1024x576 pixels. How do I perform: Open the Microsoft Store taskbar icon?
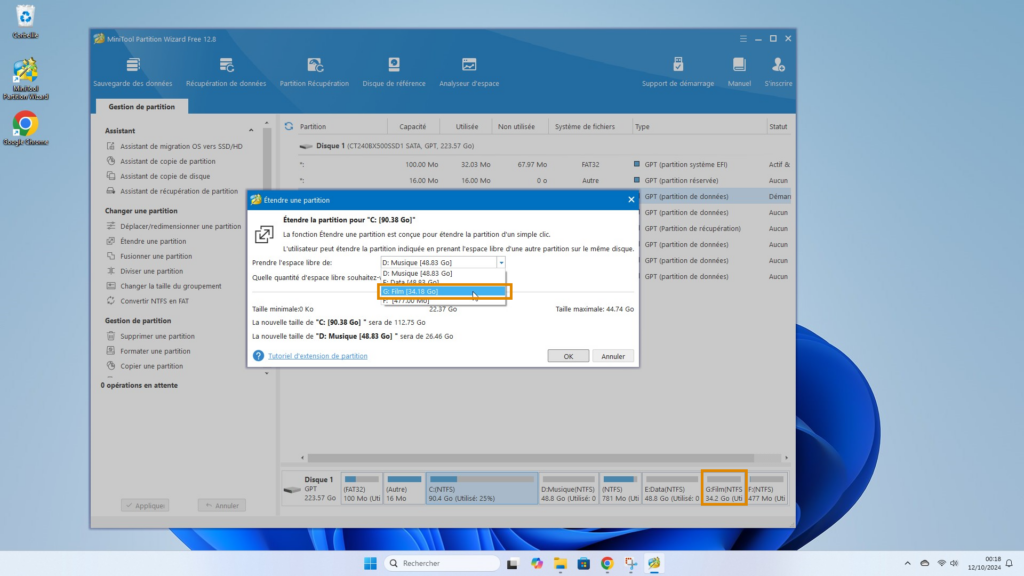coord(584,563)
